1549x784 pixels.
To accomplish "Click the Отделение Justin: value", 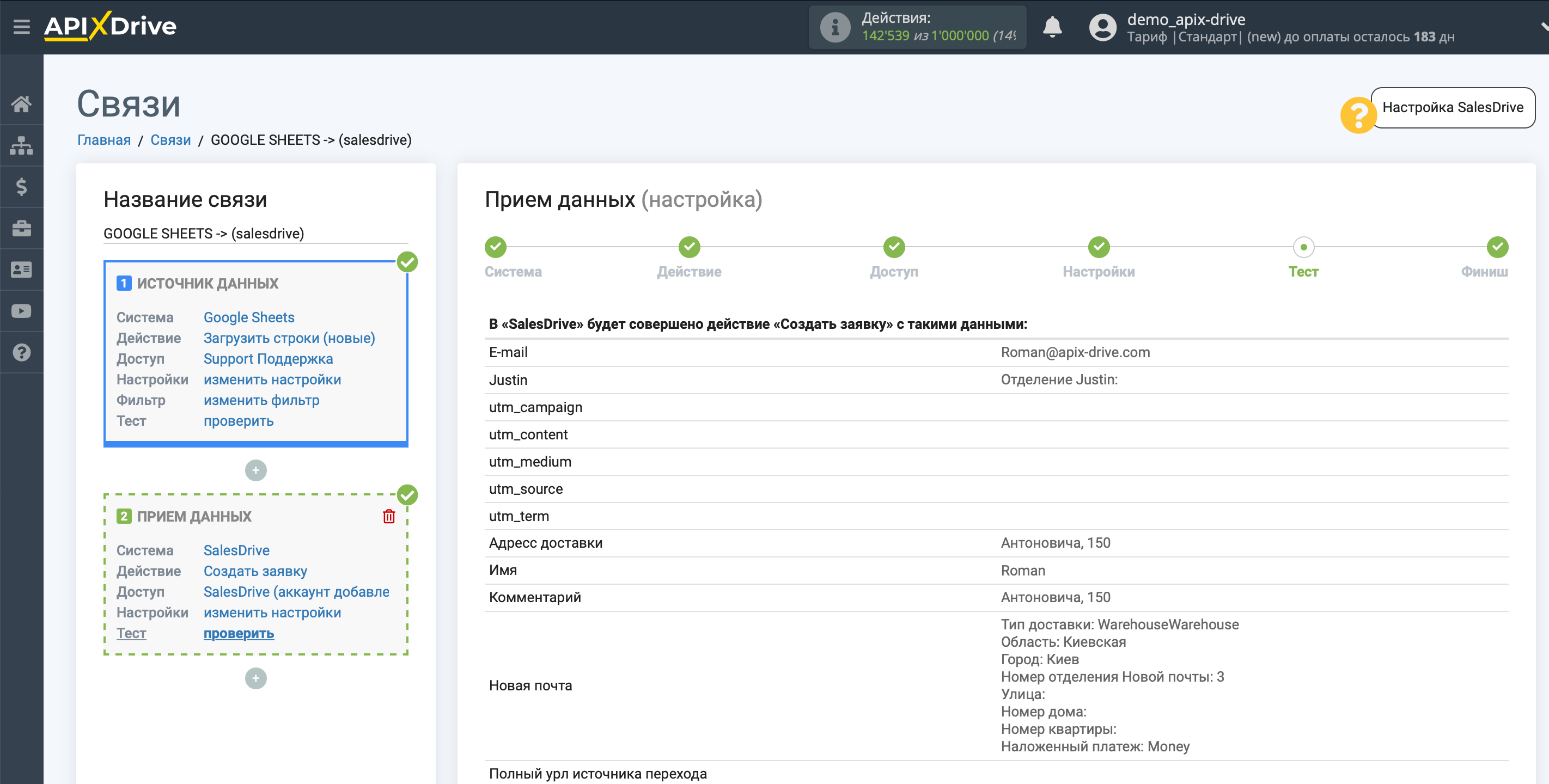I will coord(1059,379).
